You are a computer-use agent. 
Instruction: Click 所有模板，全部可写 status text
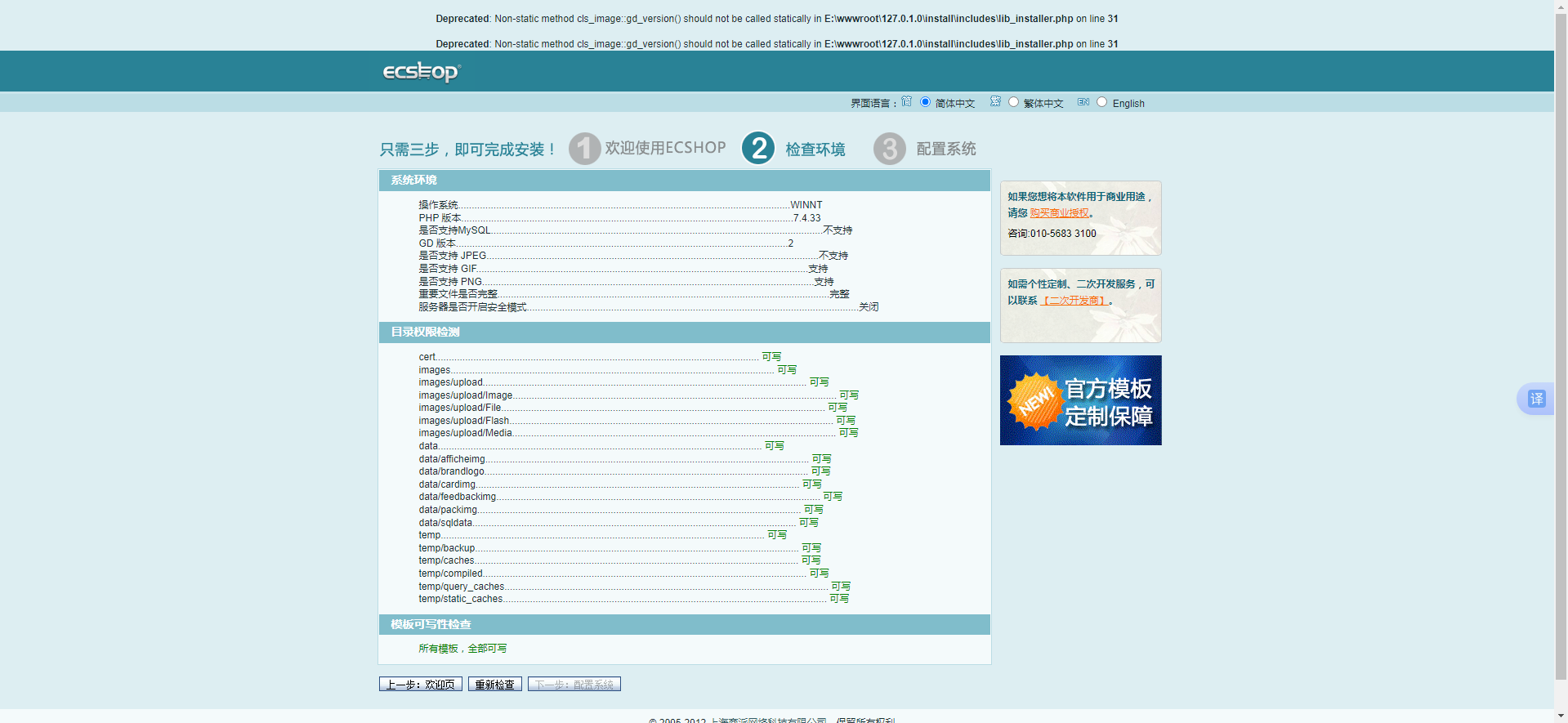[462, 649]
